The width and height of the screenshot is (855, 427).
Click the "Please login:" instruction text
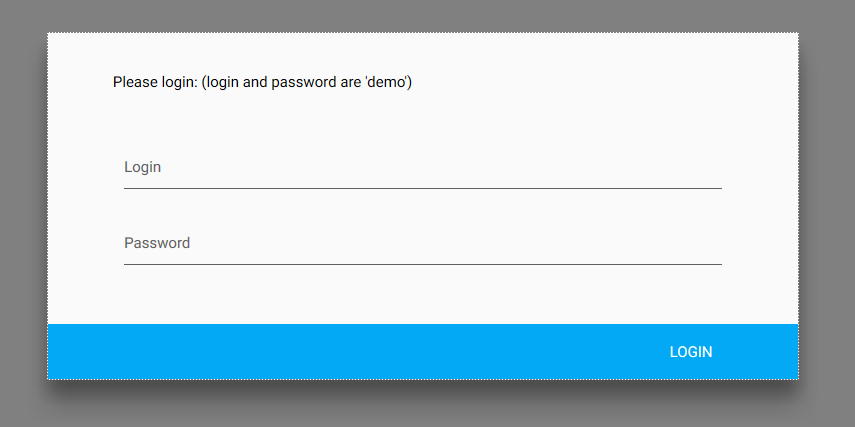pyautogui.click(x=155, y=82)
